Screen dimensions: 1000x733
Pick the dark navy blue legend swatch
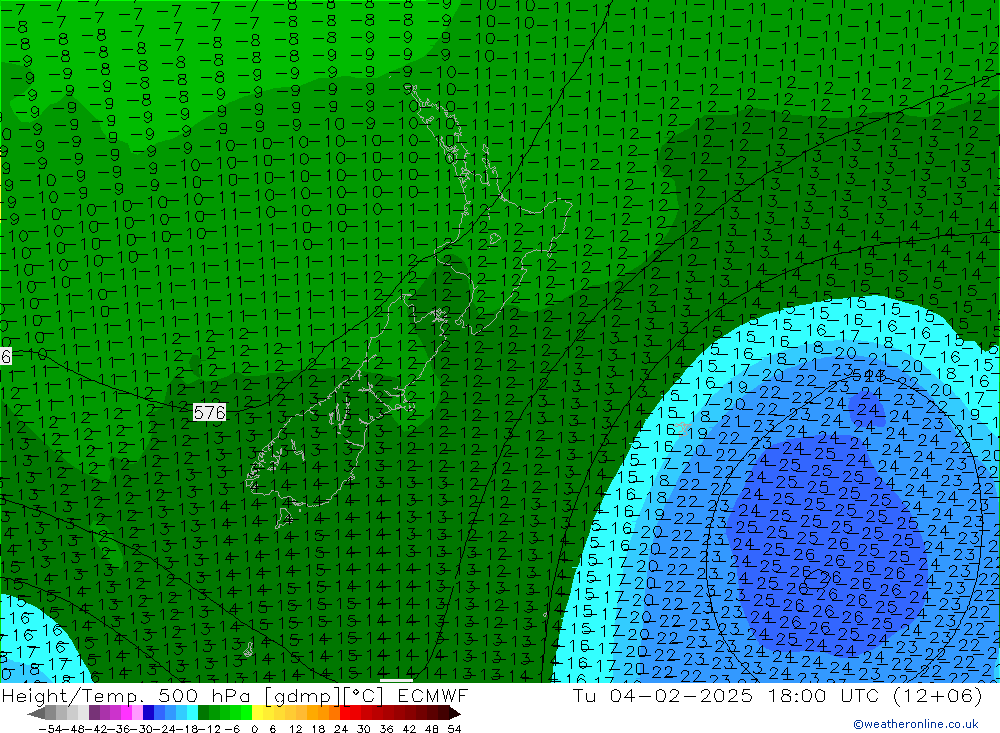pyautogui.click(x=148, y=712)
